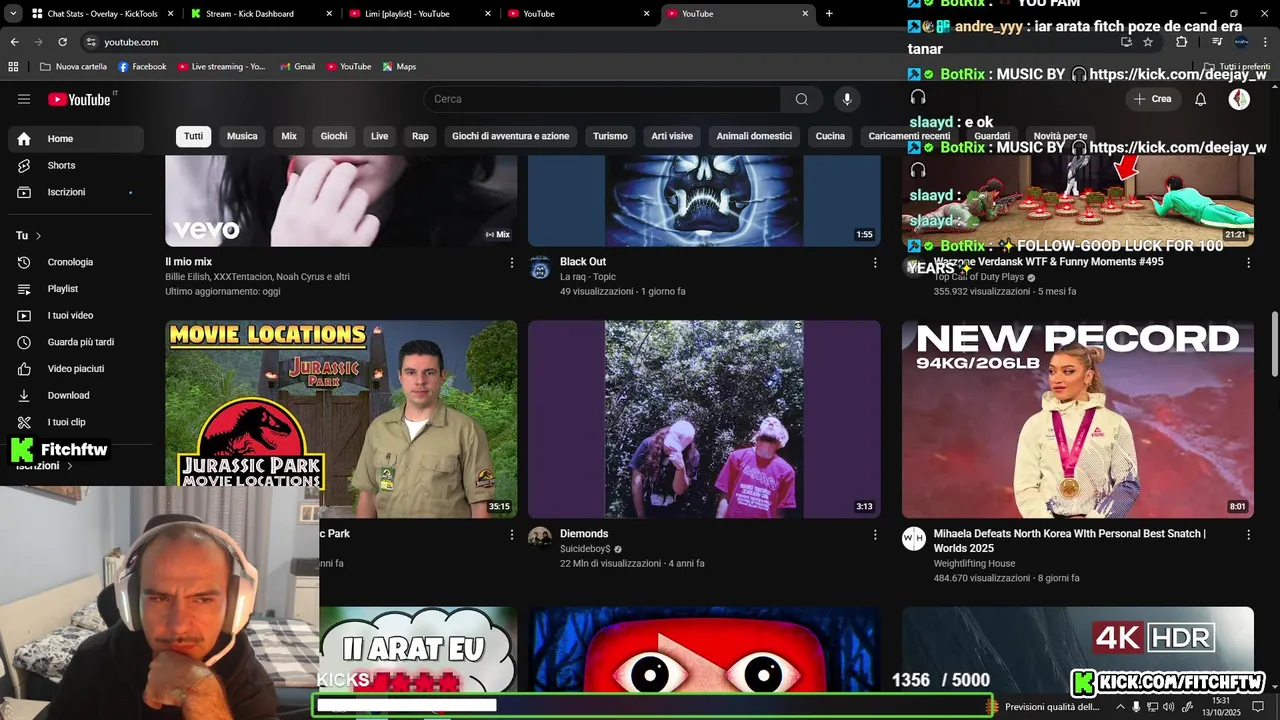Click the Cerca search field

tap(602, 99)
